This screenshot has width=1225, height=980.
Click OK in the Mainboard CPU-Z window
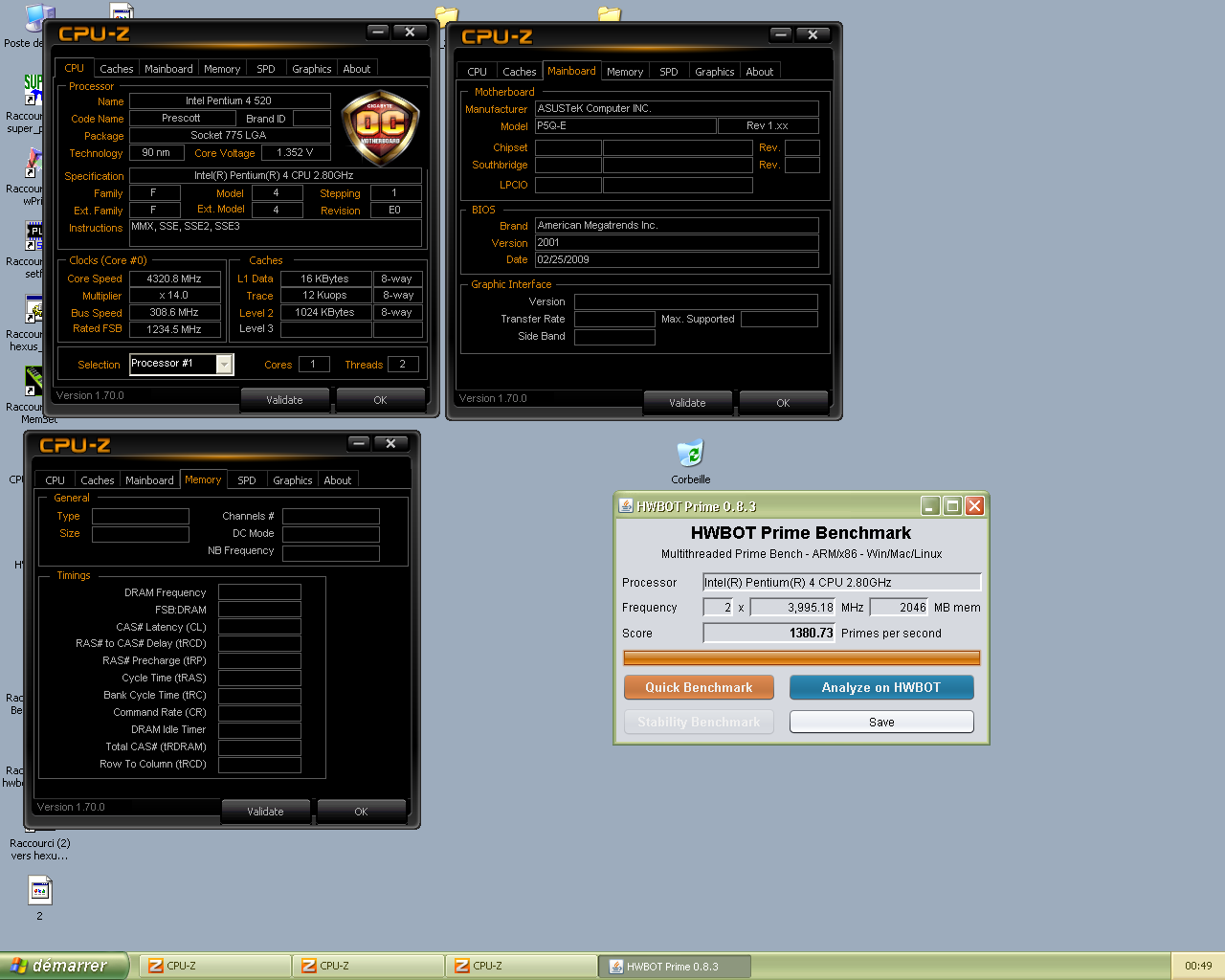783,403
